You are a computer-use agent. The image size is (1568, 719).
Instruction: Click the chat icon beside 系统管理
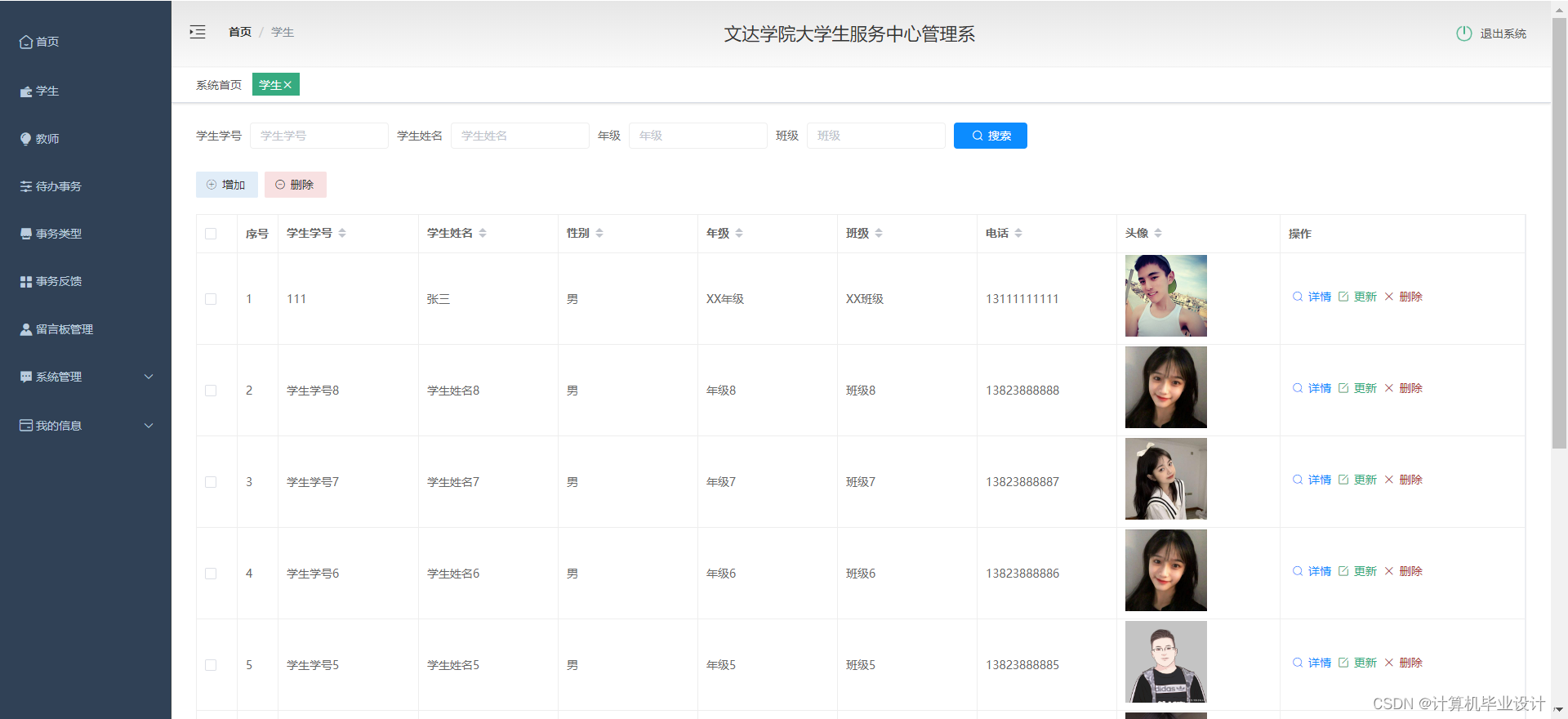coord(26,377)
